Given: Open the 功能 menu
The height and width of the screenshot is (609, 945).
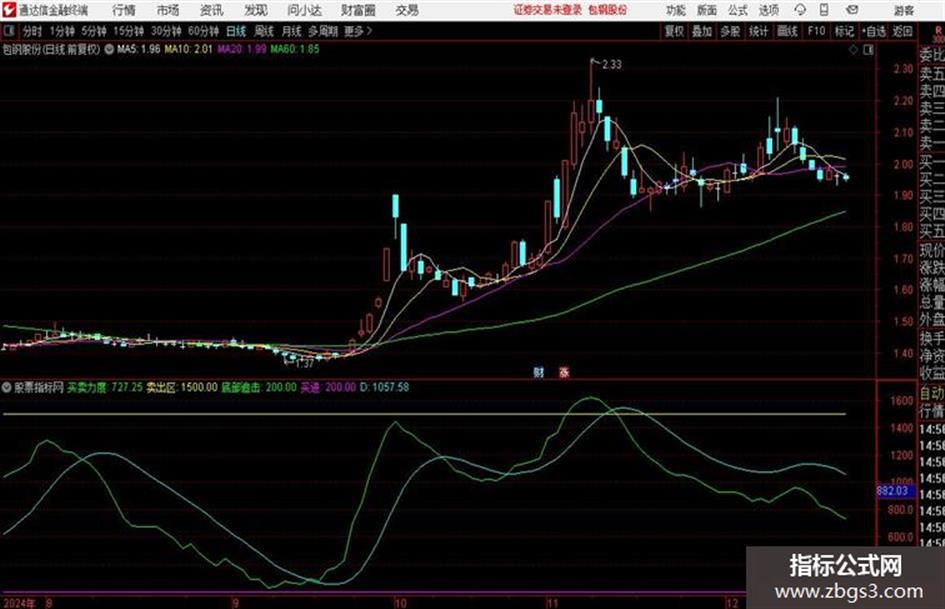Looking at the screenshot, I should tap(676, 10).
